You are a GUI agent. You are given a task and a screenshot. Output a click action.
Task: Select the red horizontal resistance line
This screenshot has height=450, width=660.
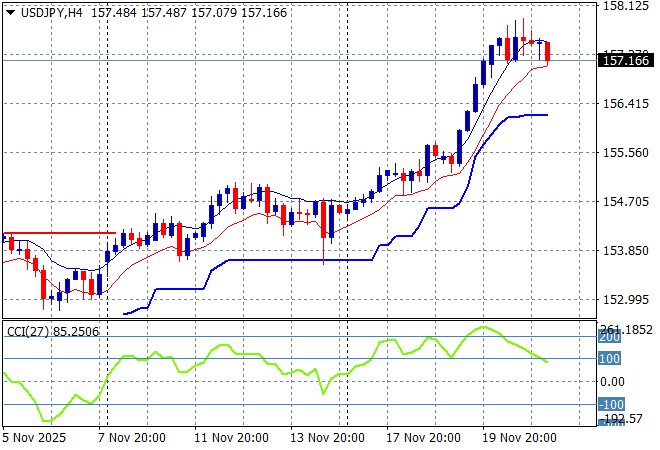pos(59,233)
